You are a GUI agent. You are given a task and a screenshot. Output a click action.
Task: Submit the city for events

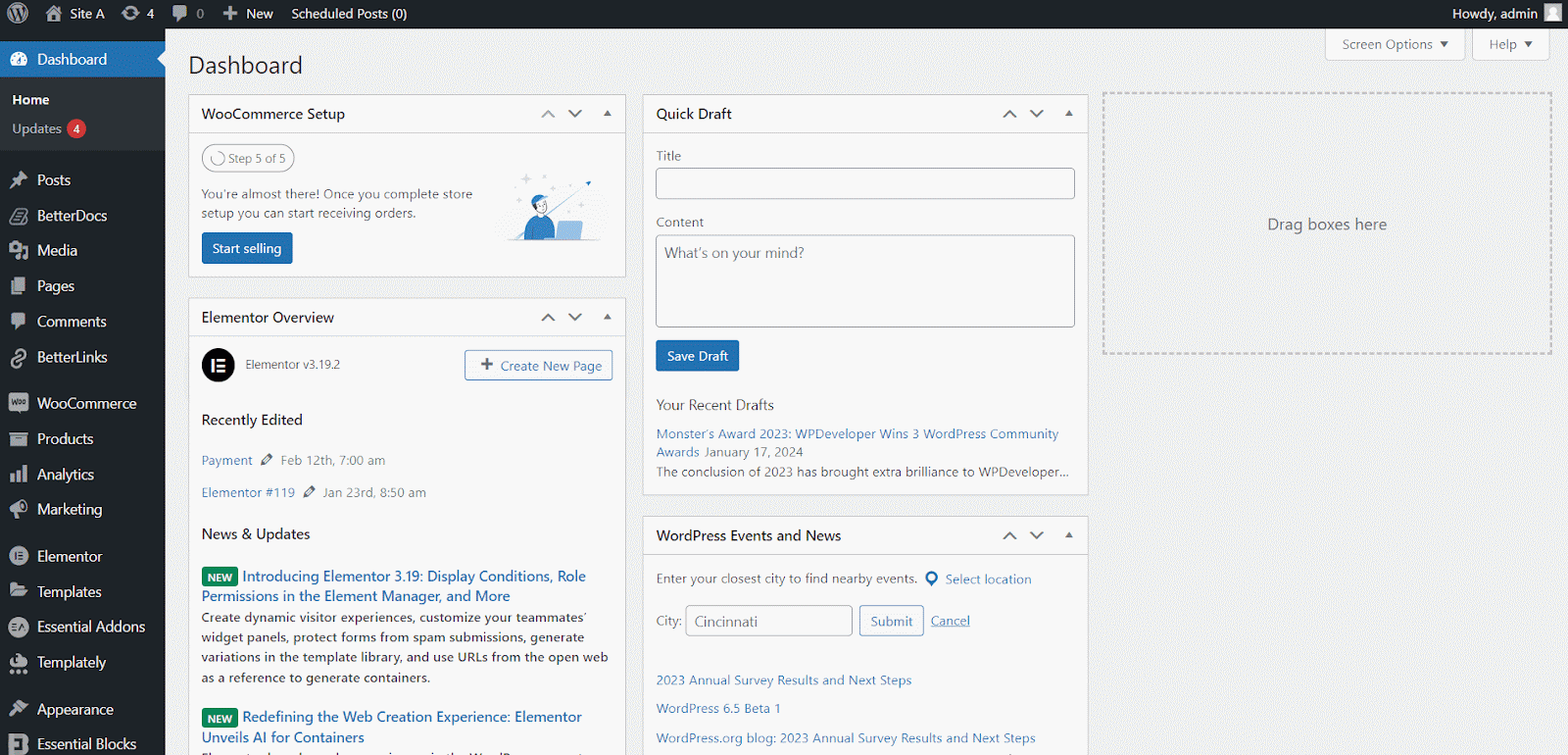click(892, 621)
